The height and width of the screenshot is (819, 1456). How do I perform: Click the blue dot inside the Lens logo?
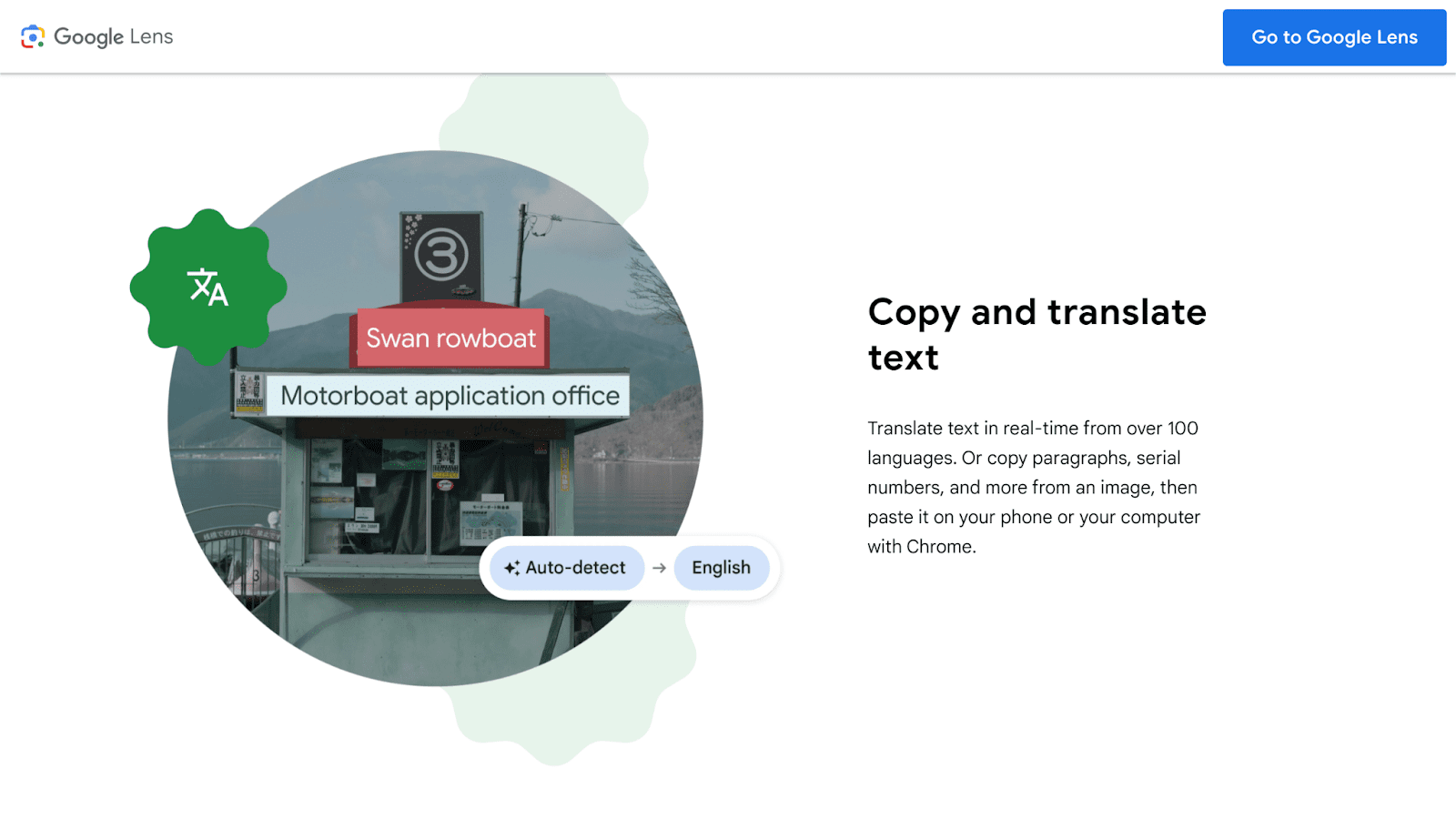point(33,37)
